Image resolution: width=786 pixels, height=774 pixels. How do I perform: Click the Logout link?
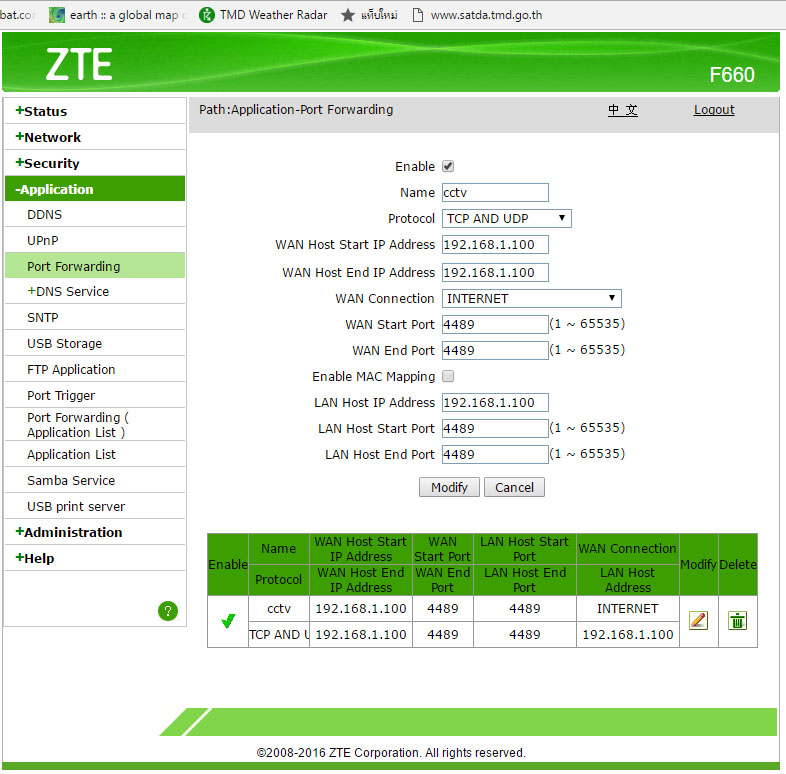click(x=714, y=110)
